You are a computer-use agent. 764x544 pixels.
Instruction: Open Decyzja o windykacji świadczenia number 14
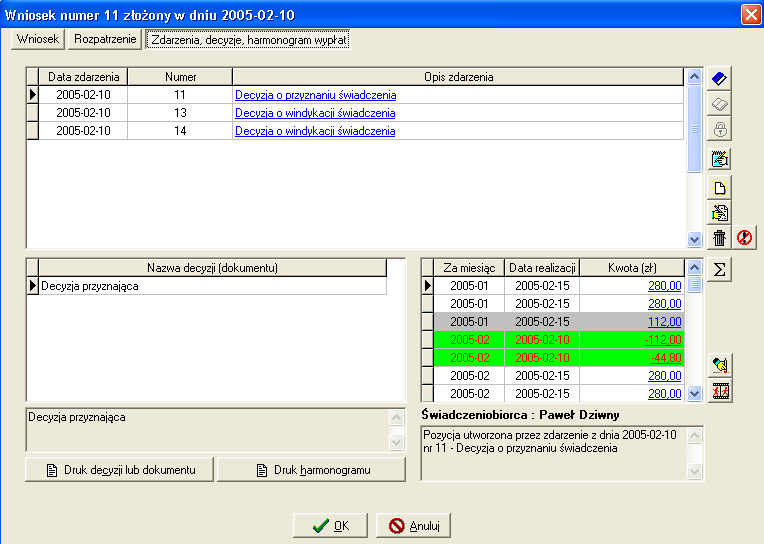[315, 131]
